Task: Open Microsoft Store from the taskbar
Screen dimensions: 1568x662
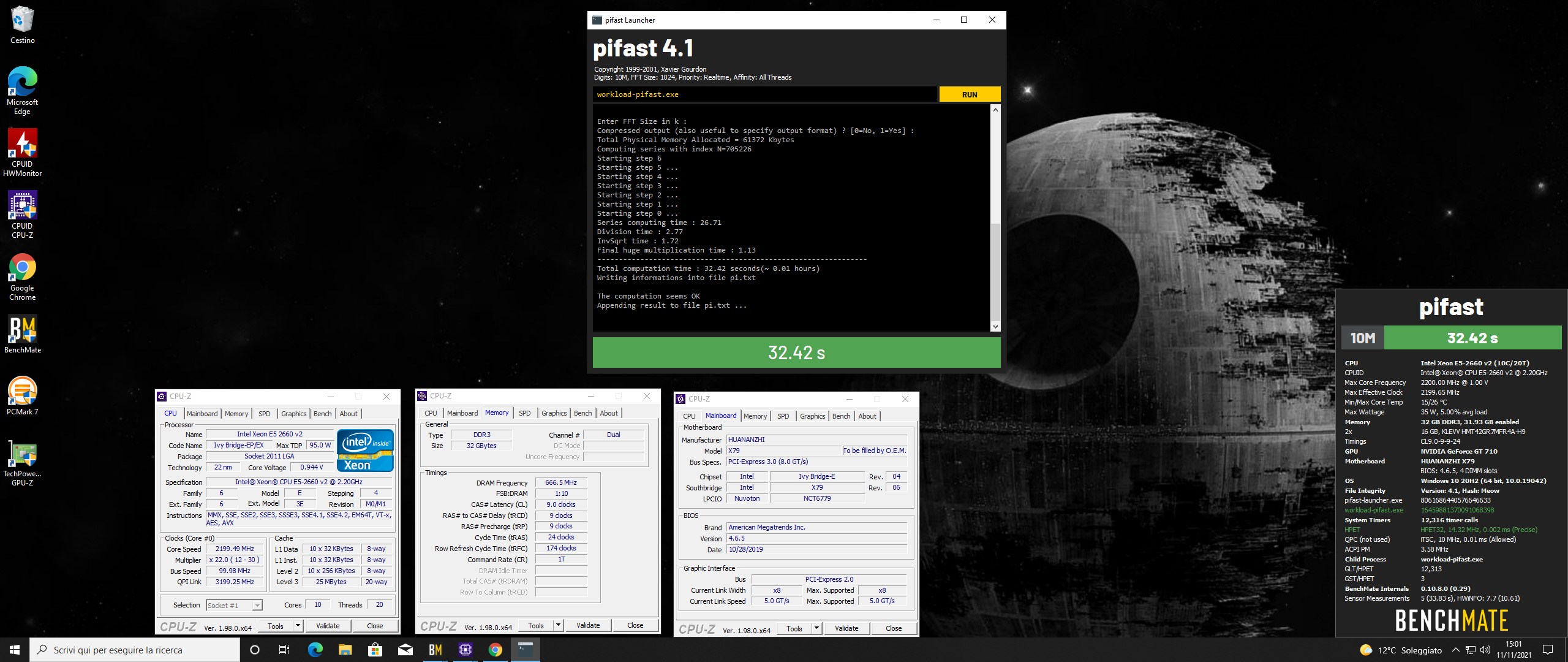Action: [x=375, y=650]
